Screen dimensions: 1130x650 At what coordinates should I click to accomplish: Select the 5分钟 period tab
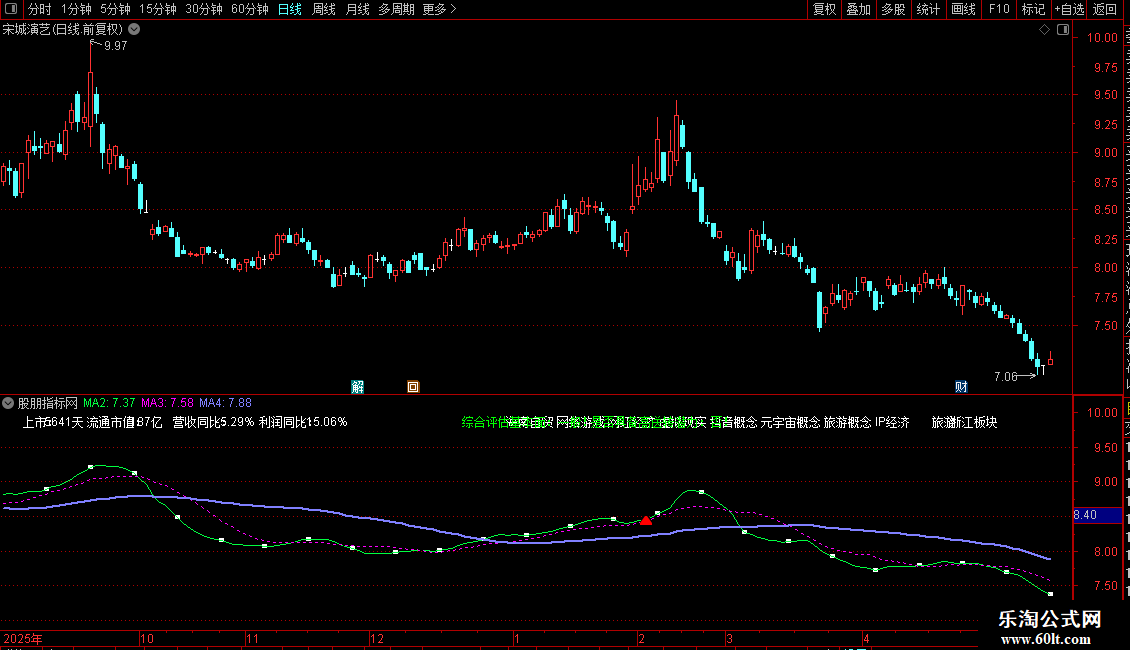[115, 9]
